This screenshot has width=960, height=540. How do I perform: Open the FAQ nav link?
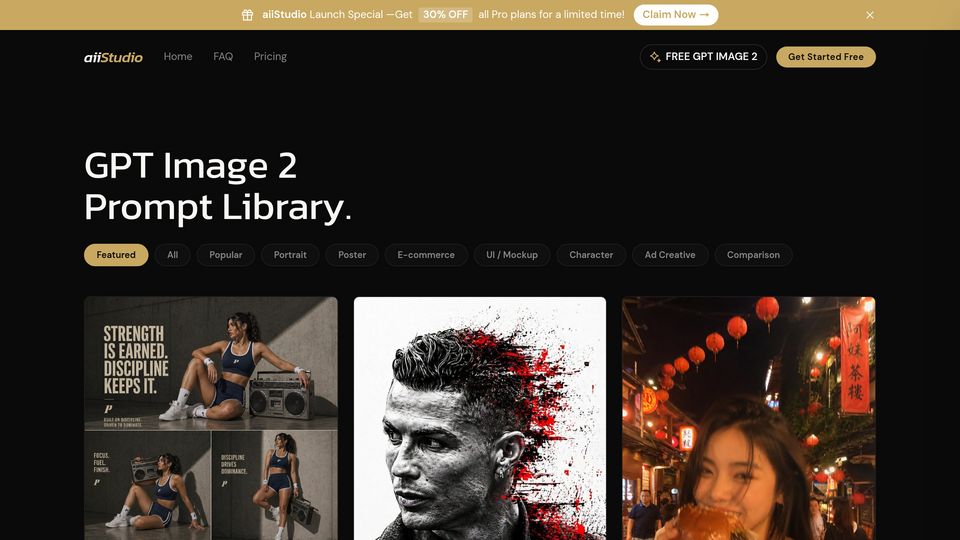[223, 56]
